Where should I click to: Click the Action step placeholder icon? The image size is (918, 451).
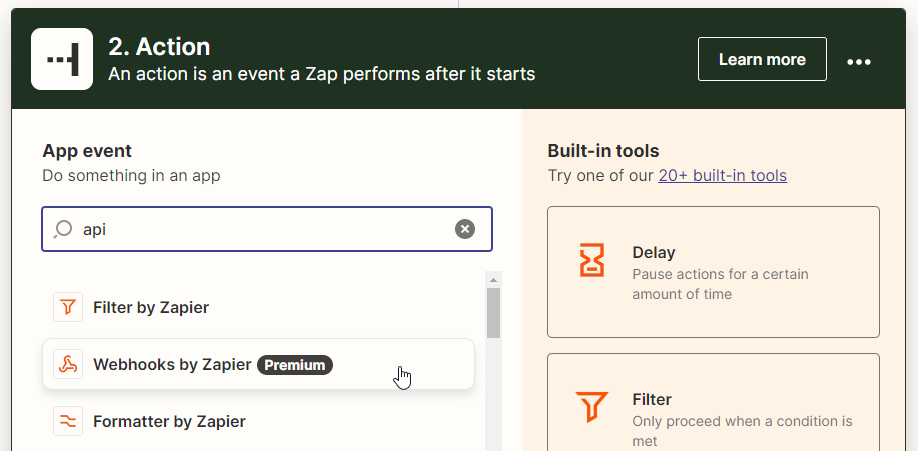(62, 59)
